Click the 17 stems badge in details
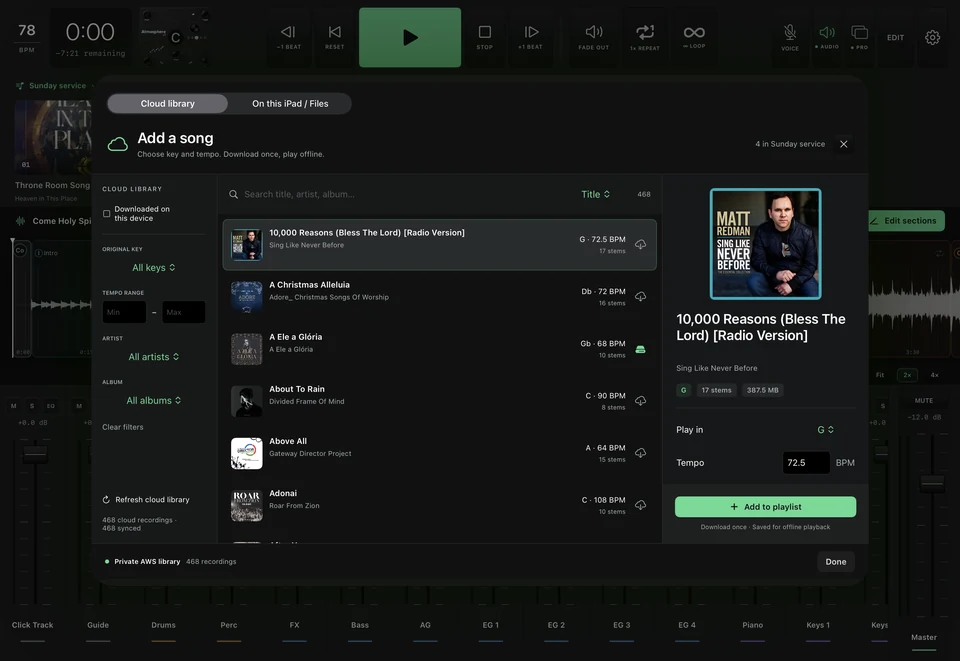 [x=716, y=390]
